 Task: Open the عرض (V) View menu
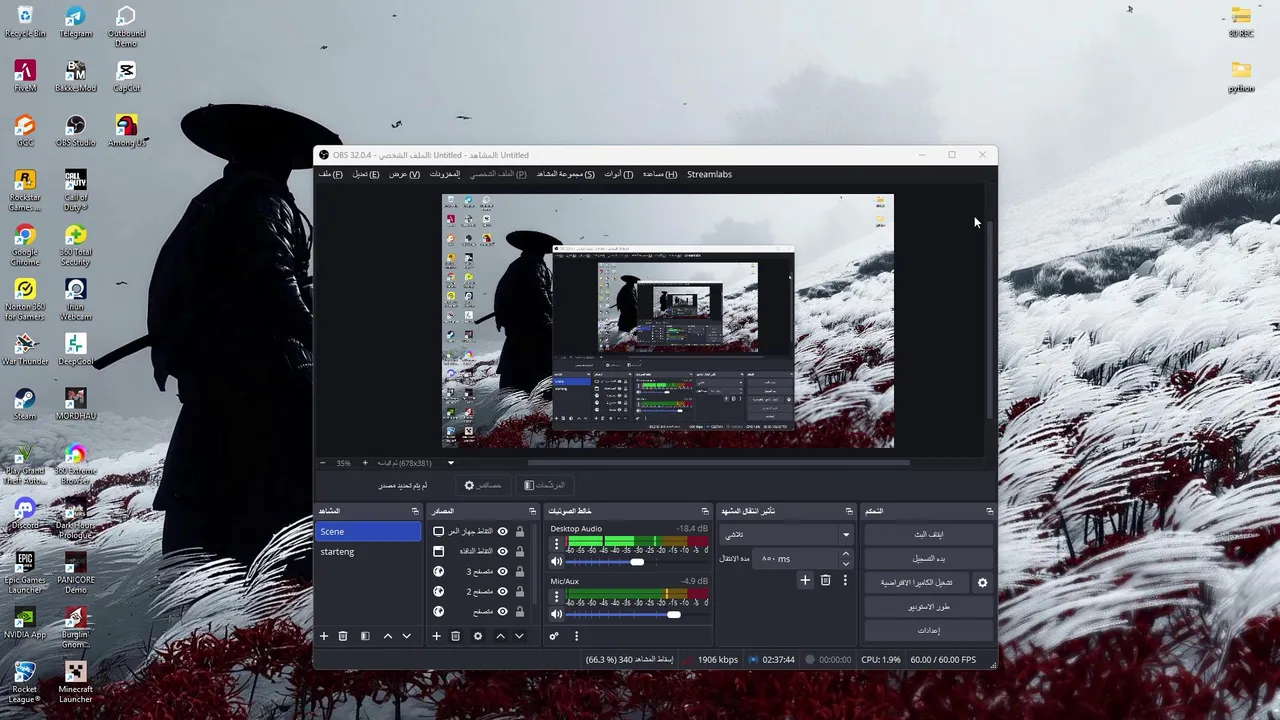[x=405, y=174]
